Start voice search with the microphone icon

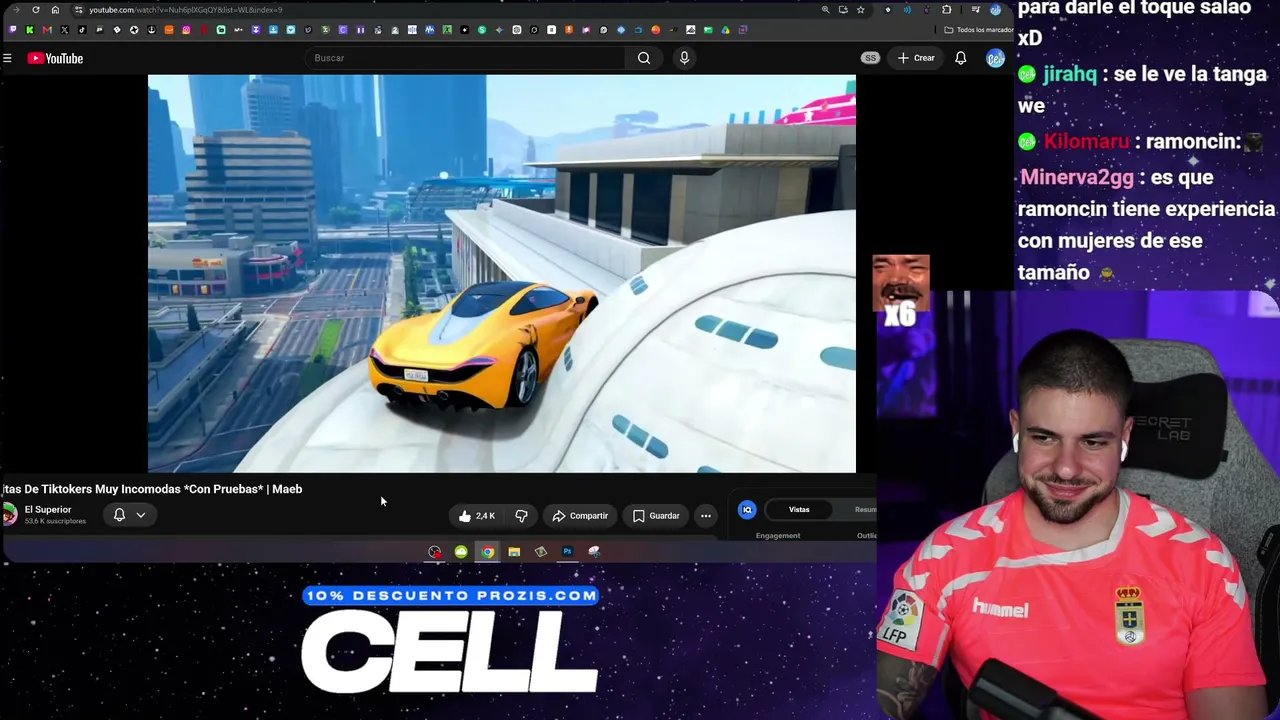684,58
